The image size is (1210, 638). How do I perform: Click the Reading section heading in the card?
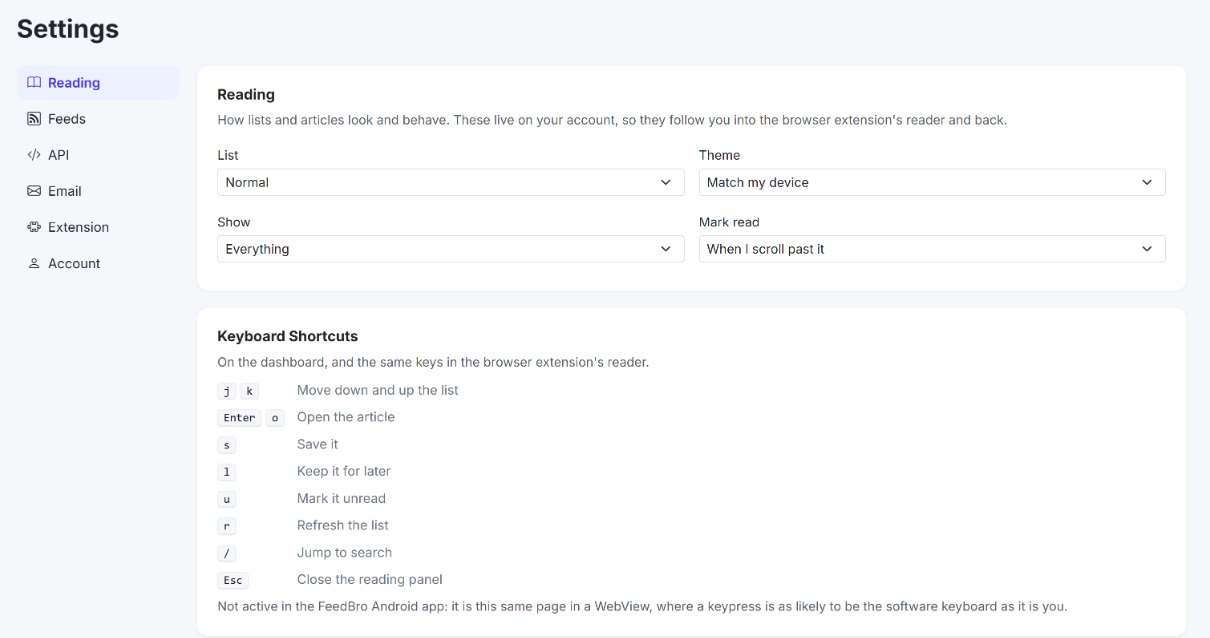(x=246, y=94)
